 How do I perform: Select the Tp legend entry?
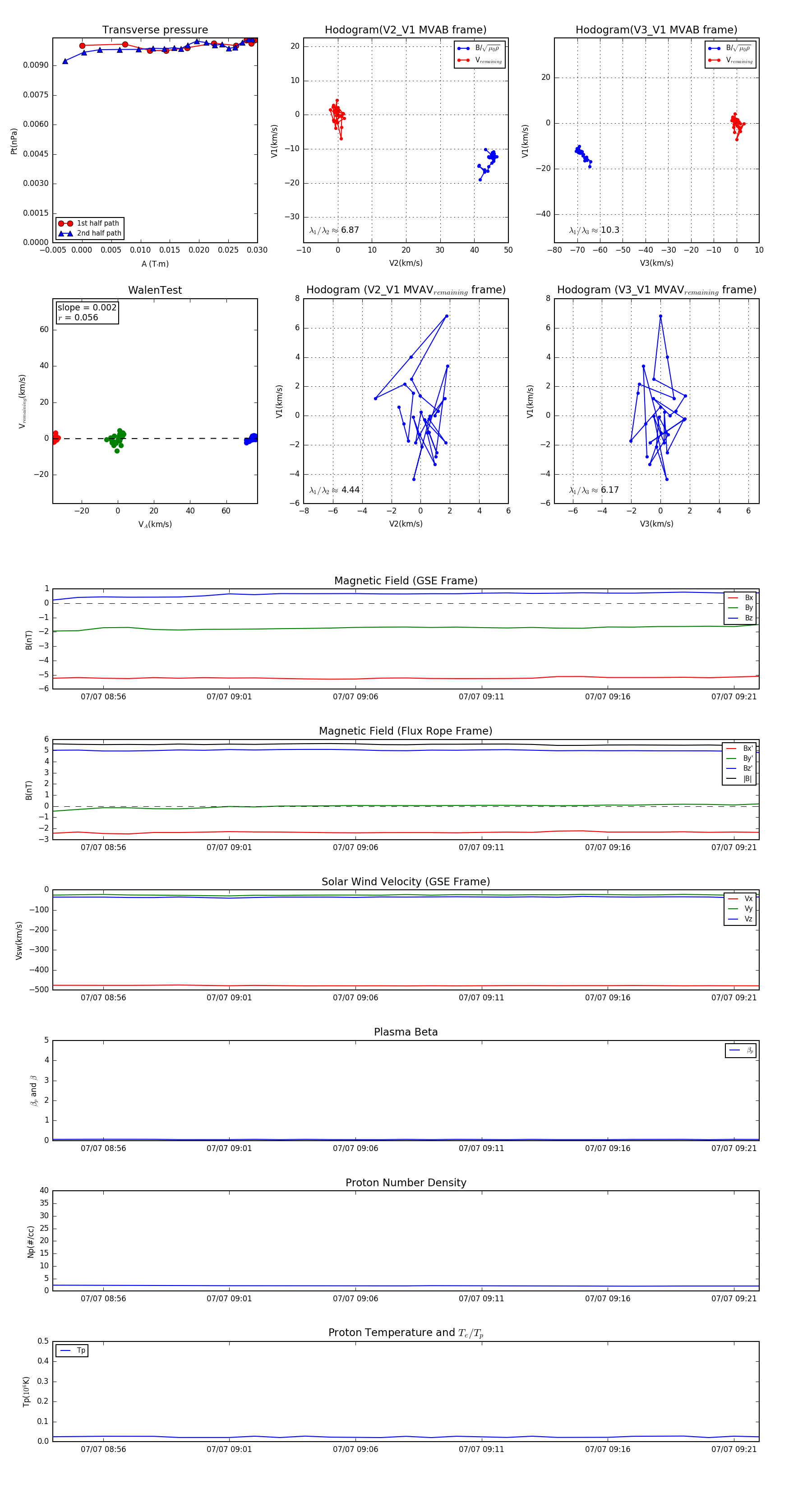coord(73,1351)
